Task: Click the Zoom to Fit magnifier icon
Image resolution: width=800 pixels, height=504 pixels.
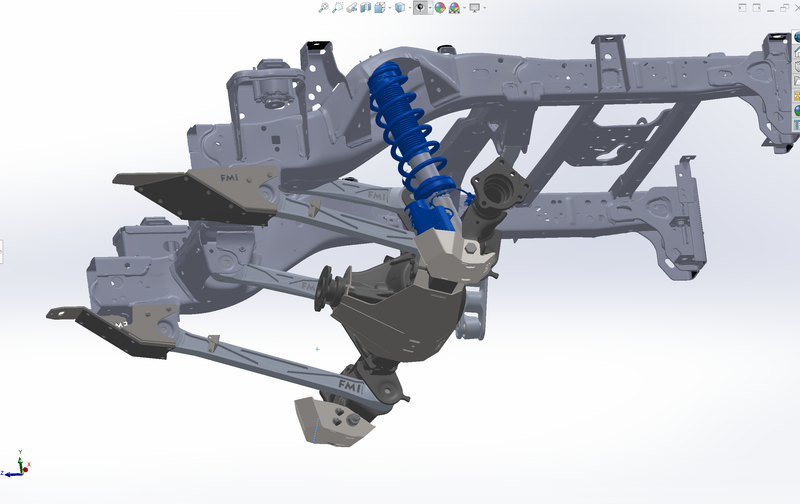Action: pyautogui.click(x=323, y=7)
